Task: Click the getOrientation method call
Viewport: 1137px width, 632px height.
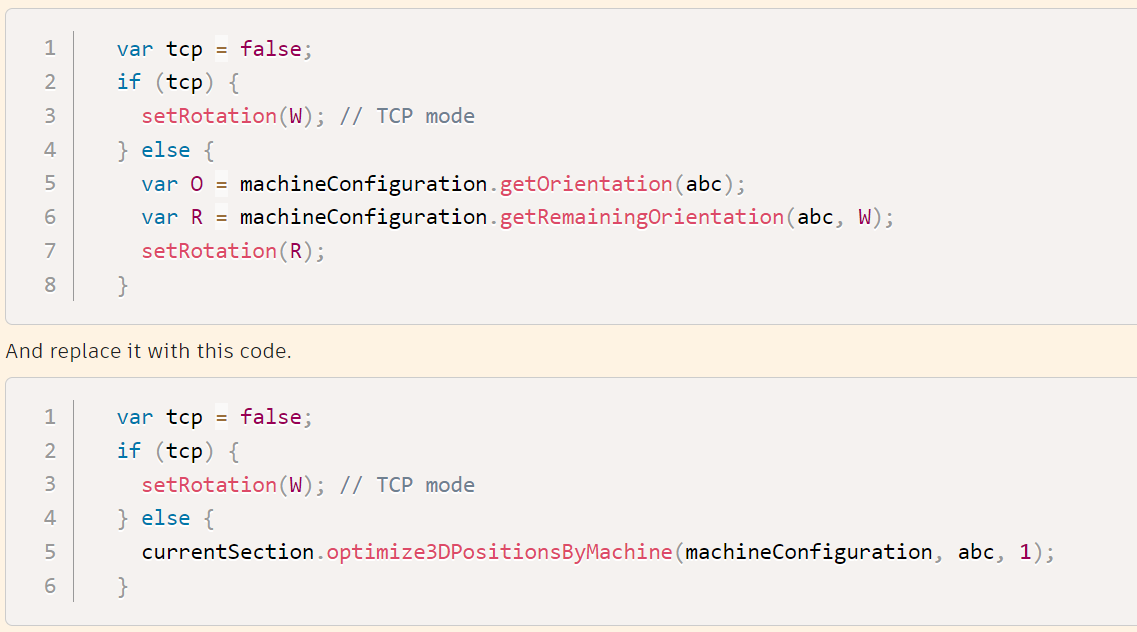Action: (x=586, y=183)
